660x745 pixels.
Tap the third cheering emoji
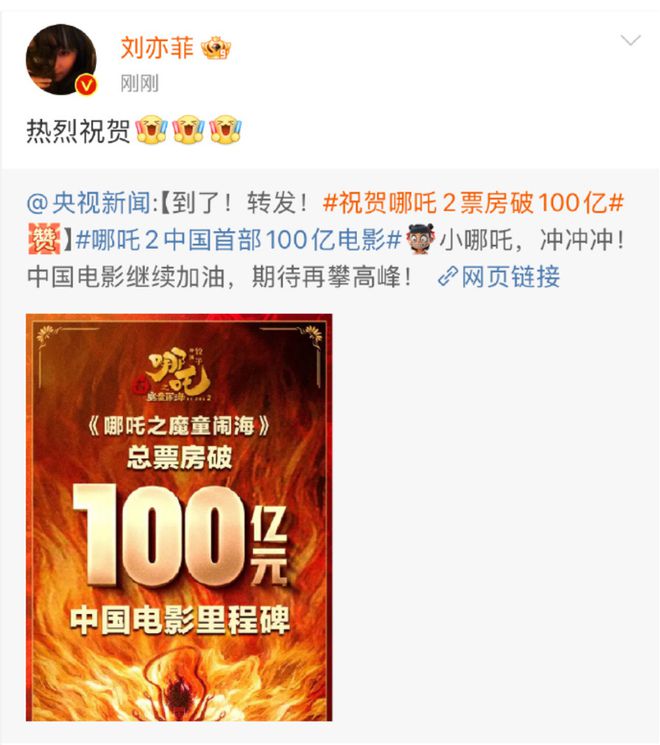click(226, 129)
